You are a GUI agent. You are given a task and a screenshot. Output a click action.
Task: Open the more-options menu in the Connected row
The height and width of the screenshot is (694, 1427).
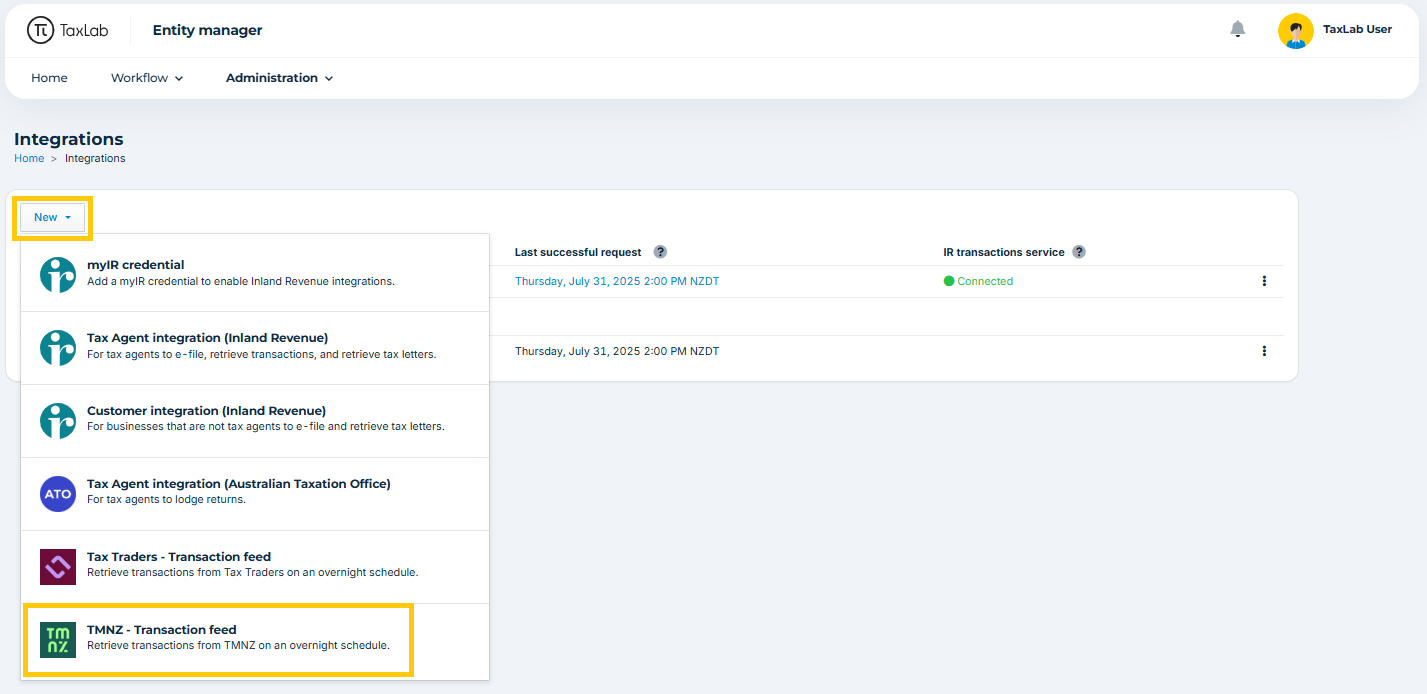tap(1264, 281)
